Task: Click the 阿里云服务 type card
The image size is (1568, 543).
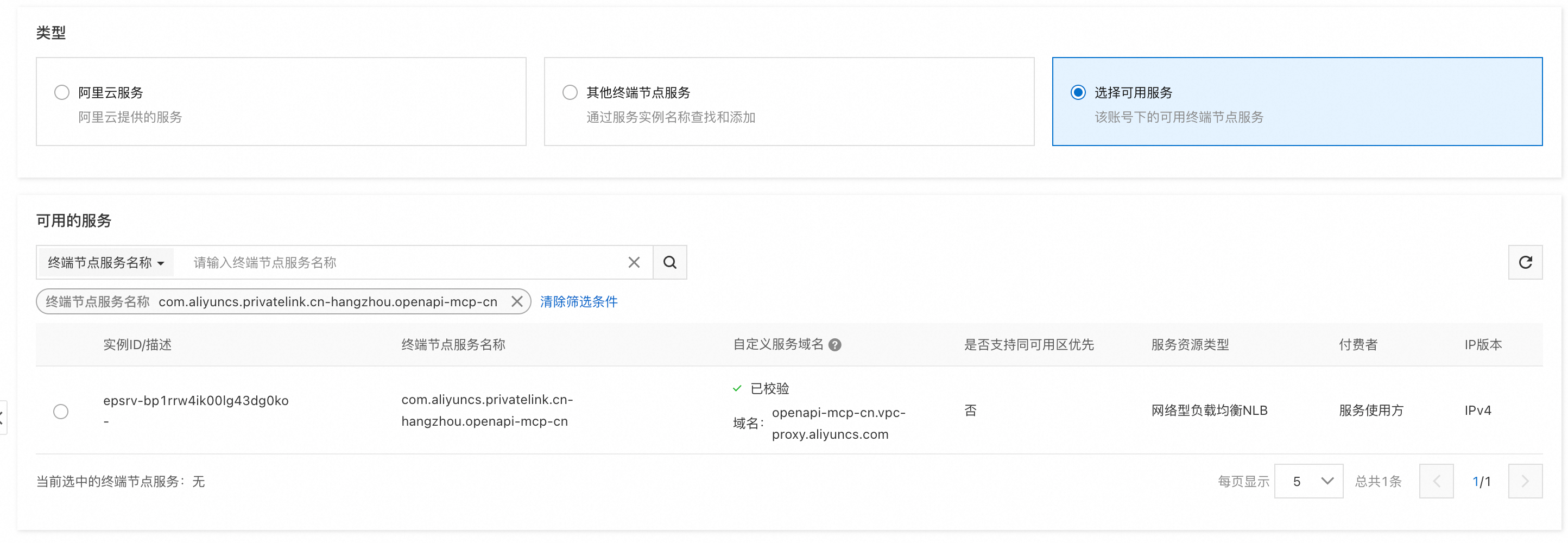Action: click(x=281, y=102)
